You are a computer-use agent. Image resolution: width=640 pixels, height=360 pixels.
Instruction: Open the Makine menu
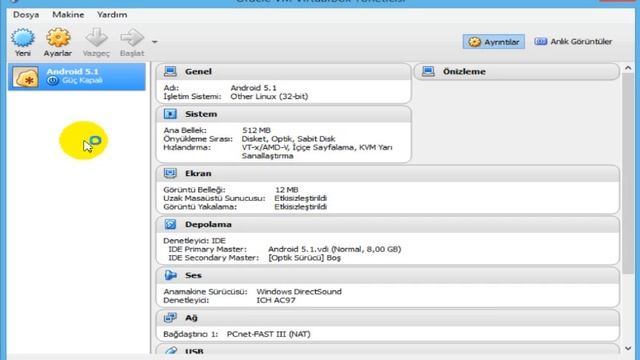point(68,15)
